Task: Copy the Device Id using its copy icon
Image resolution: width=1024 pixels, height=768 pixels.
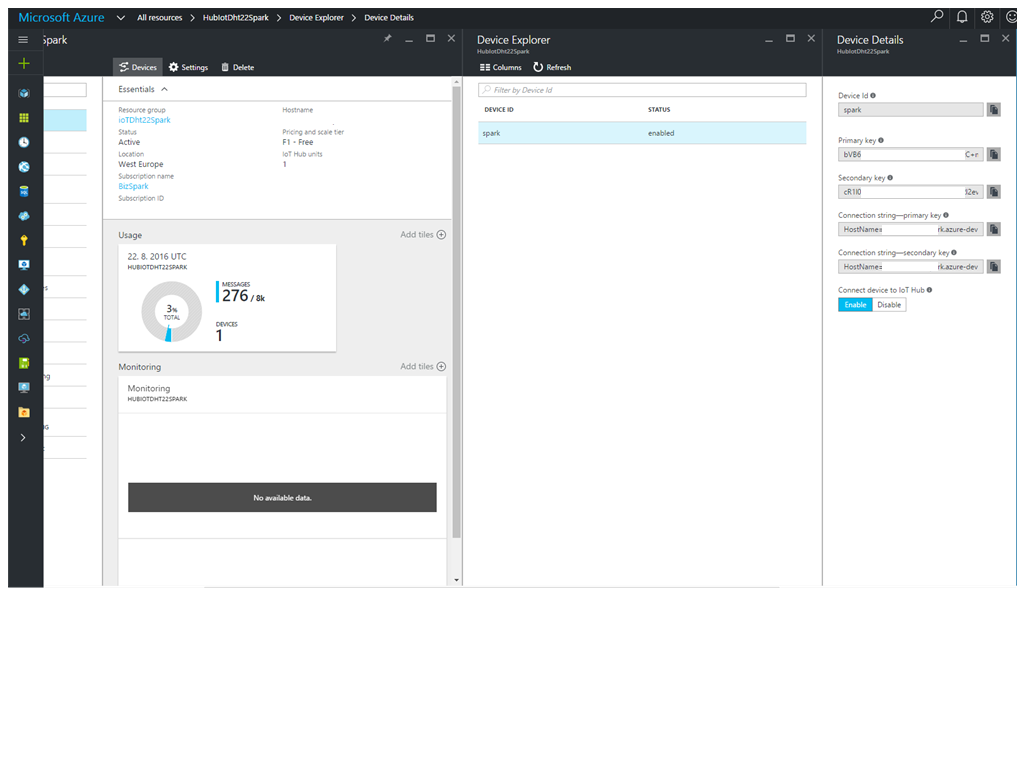Action: coord(994,109)
